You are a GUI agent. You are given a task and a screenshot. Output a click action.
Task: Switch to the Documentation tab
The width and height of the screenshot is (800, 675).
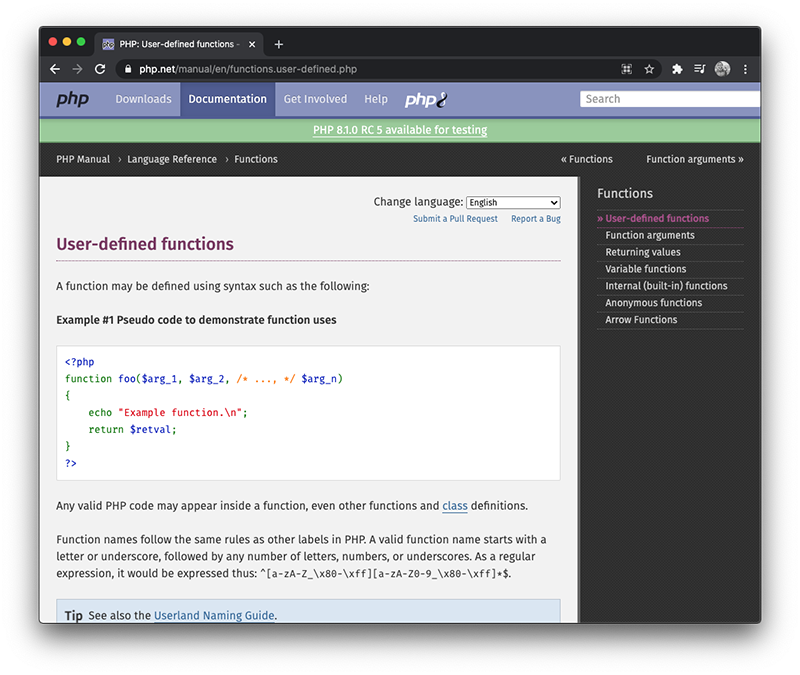pyautogui.click(x=227, y=99)
